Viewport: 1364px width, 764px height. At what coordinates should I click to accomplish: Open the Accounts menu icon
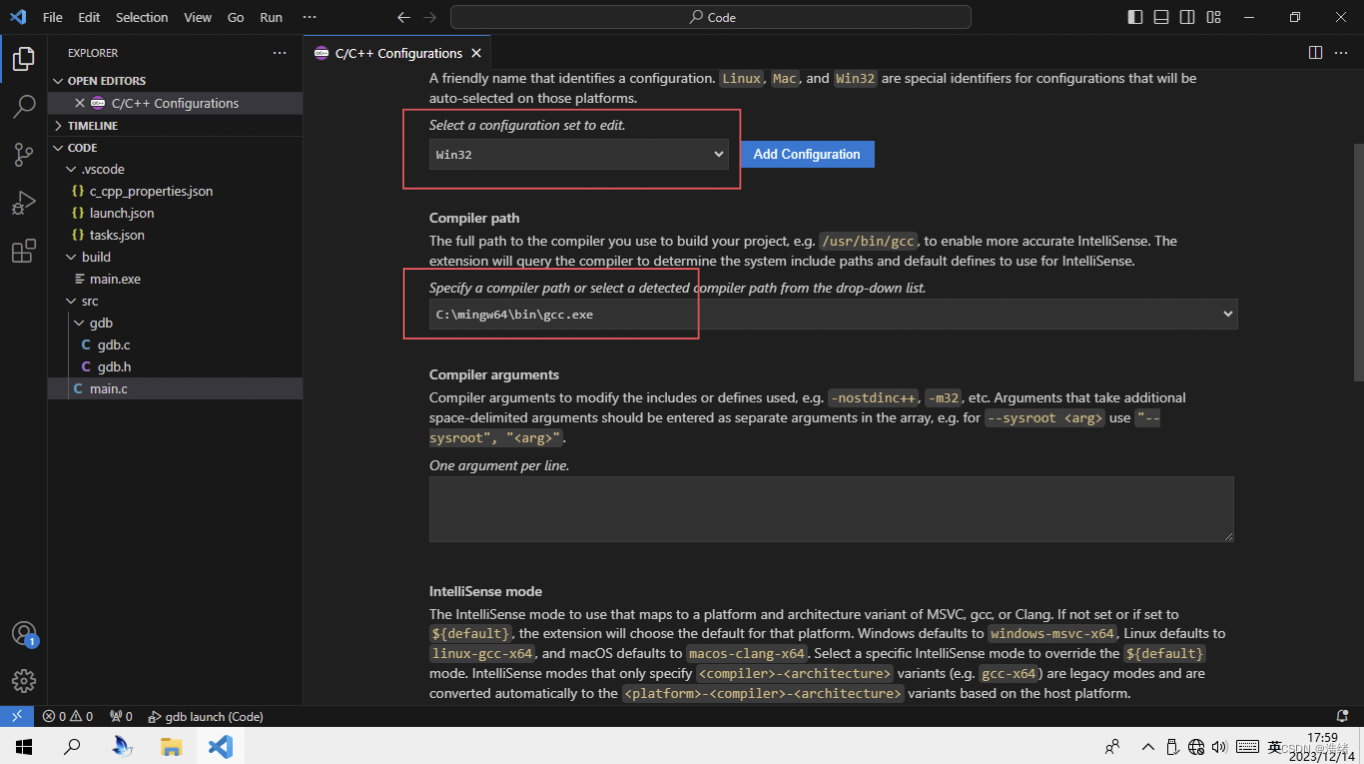click(24, 634)
